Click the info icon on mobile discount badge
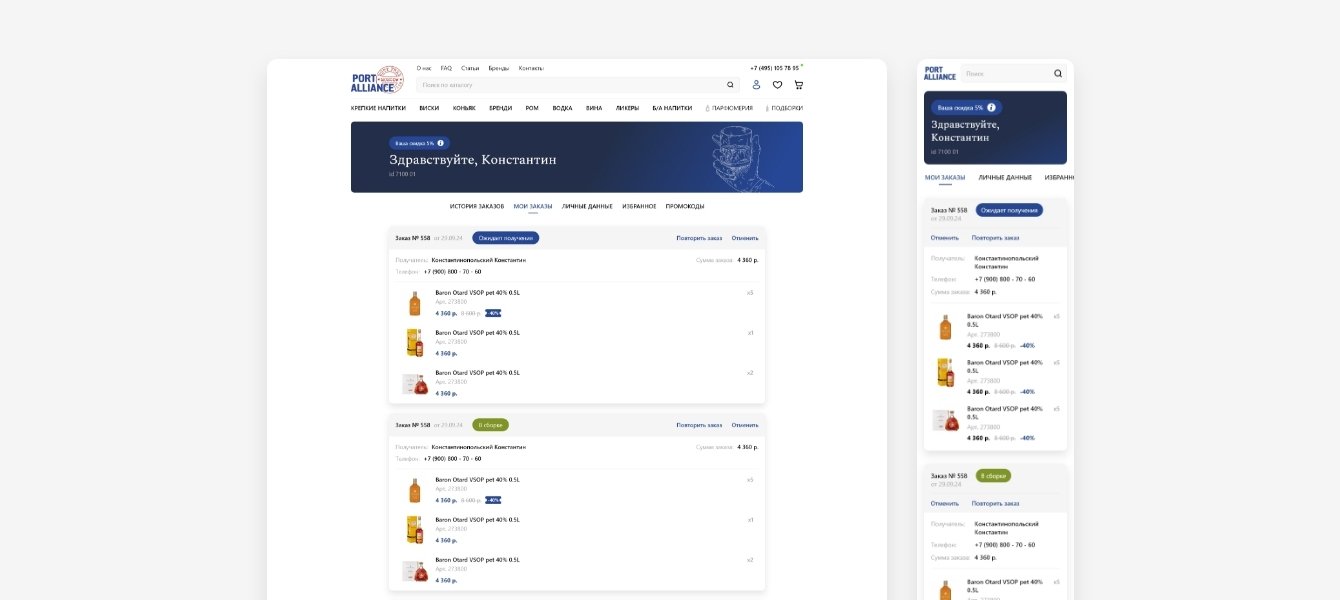The width and height of the screenshot is (1340, 600). coord(991,107)
